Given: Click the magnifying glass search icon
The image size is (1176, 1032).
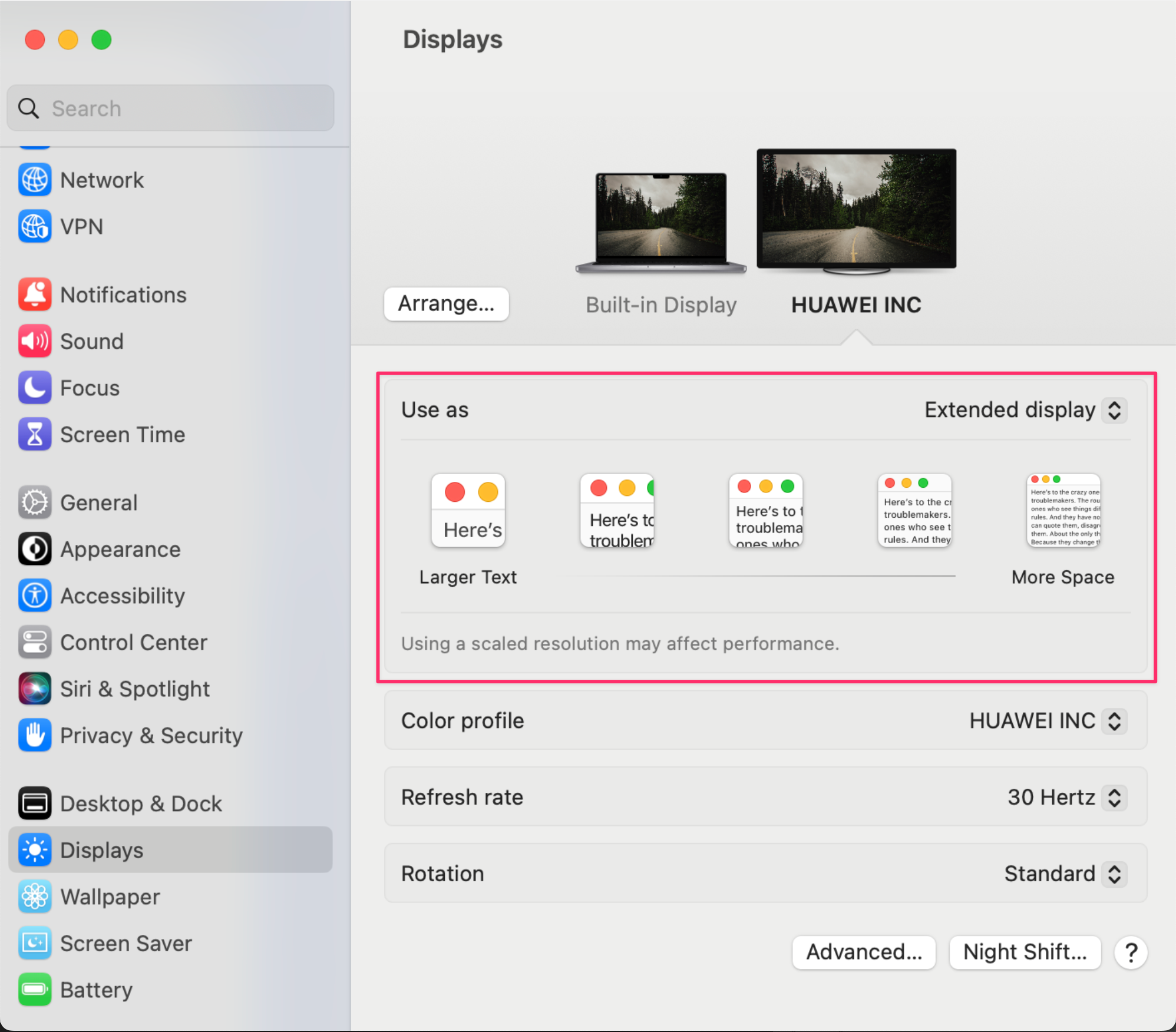Looking at the screenshot, I should click(28, 108).
